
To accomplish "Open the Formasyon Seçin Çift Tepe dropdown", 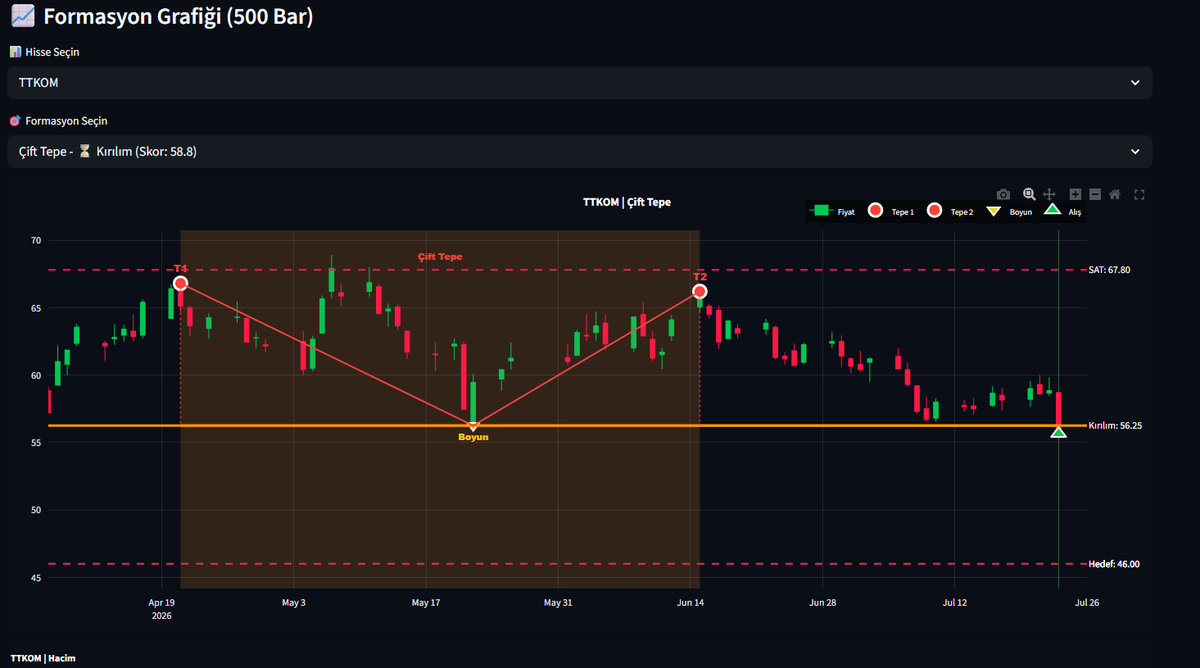I will click(579, 151).
